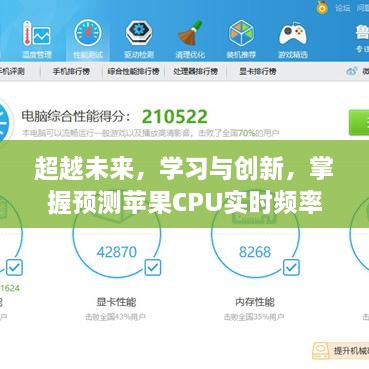This screenshot has width=369, height=369.
Task: Open the 驱动检测 driver detection icon
Action: [x=139, y=33]
